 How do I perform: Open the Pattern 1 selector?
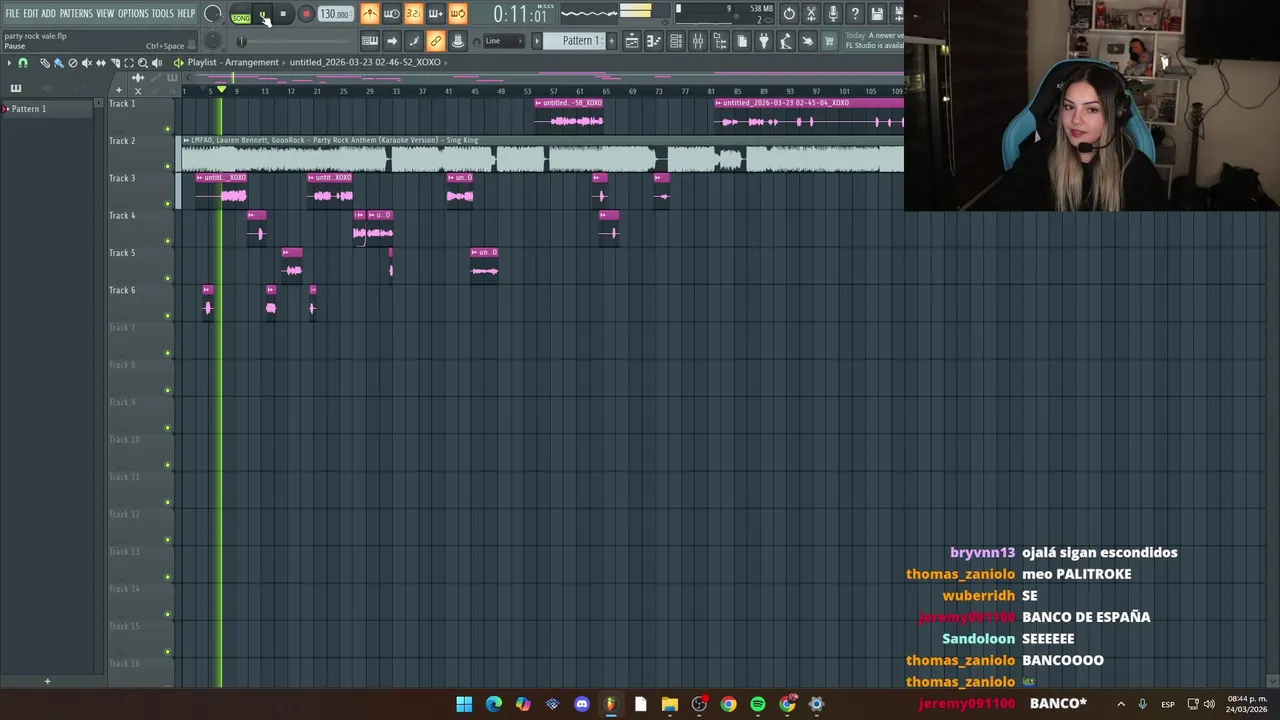(575, 41)
